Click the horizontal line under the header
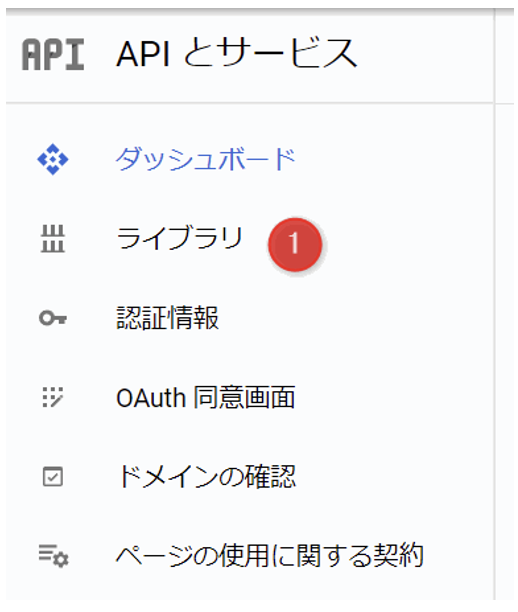Screen dimensions: 518x612 pos(250,103)
